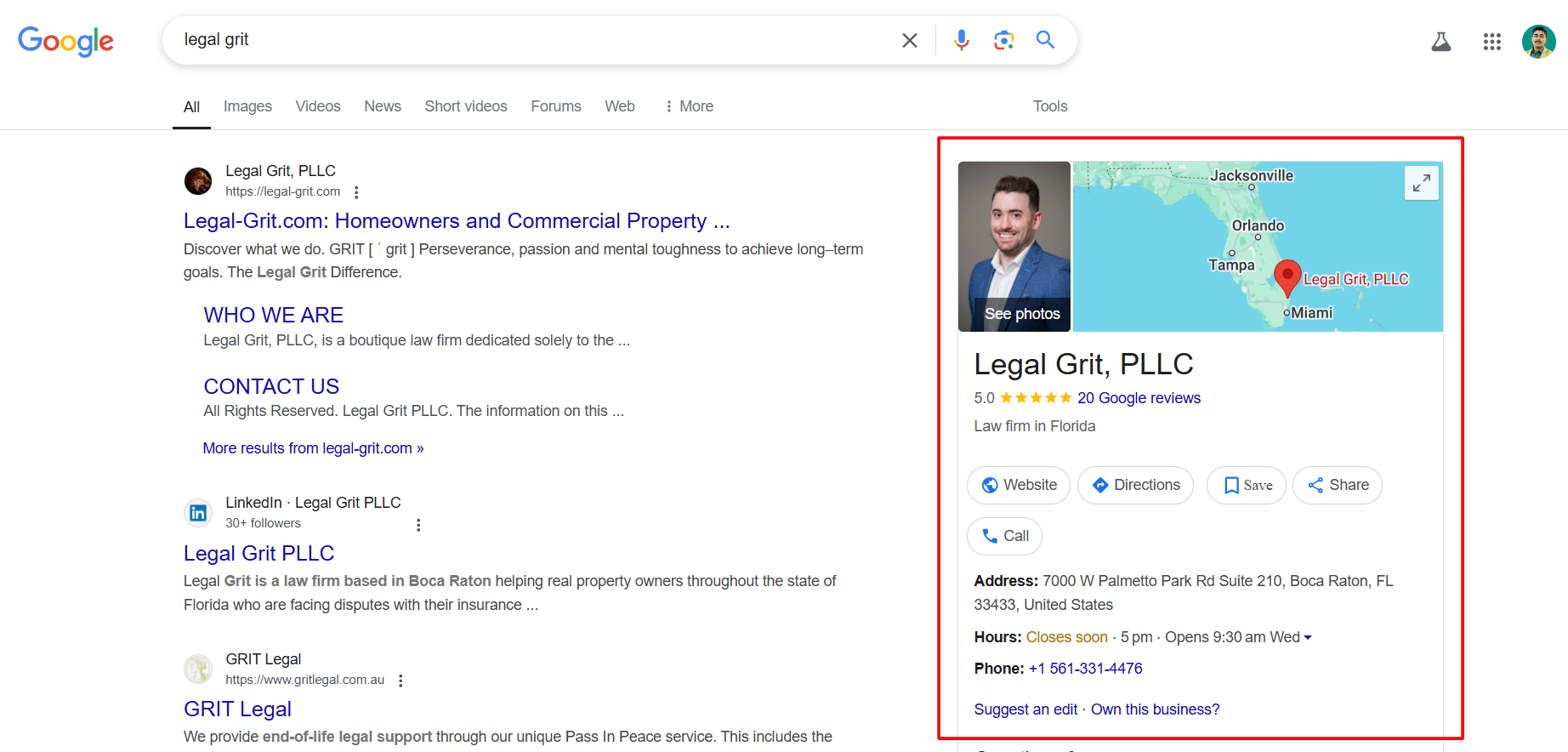
Task: Click the Legal Grit favicon
Action: tap(198, 181)
